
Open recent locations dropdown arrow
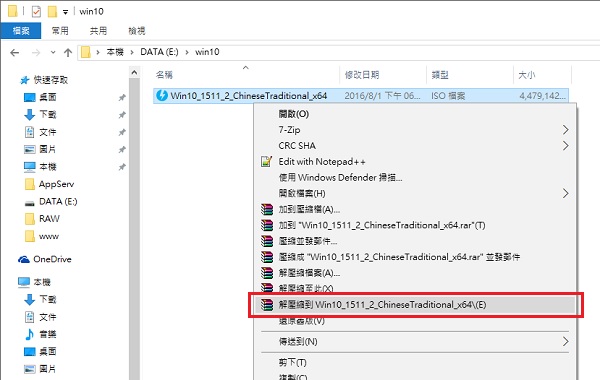[x=53, y=52]
